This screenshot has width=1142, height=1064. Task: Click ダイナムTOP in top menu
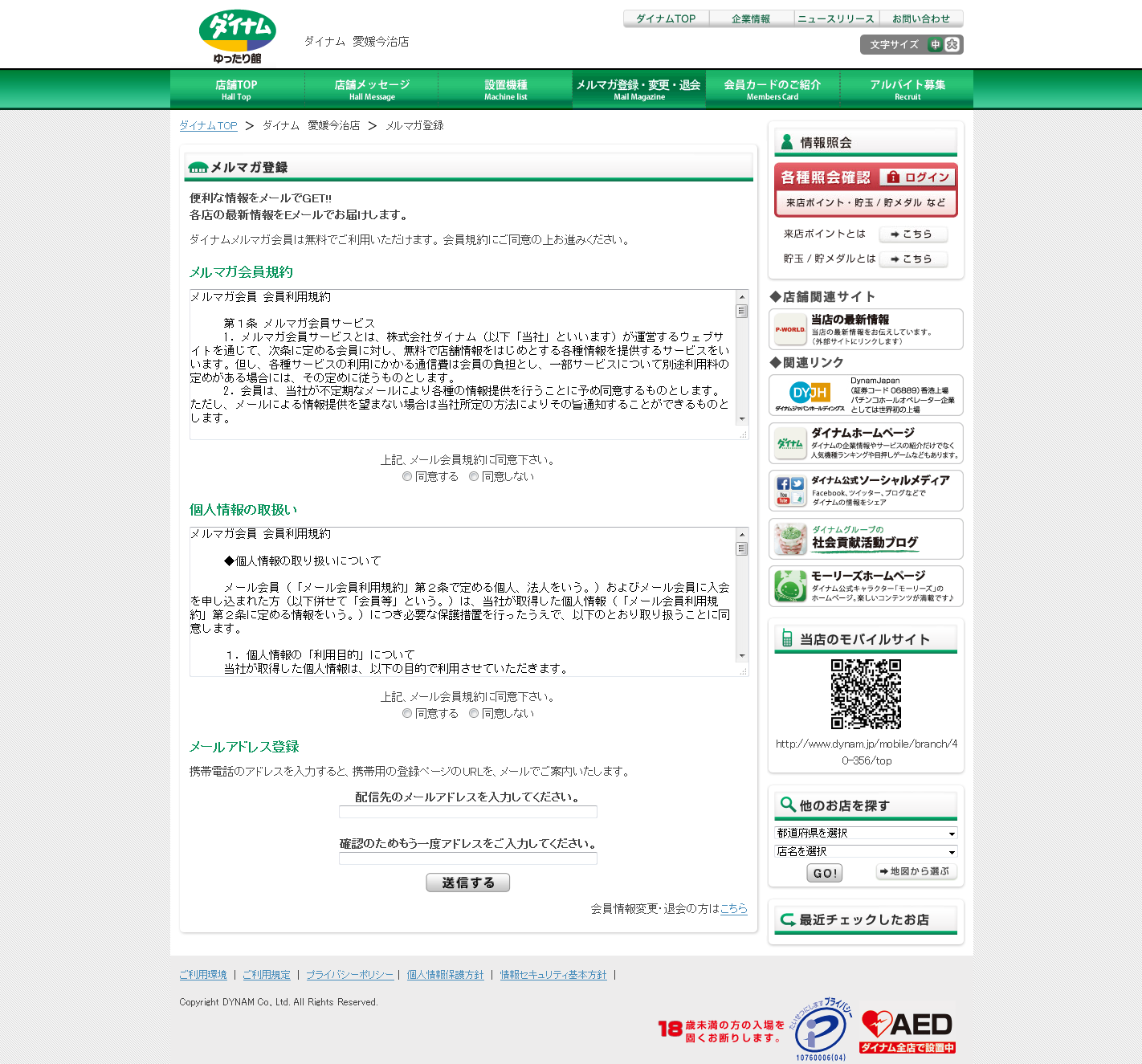[666, 18]
